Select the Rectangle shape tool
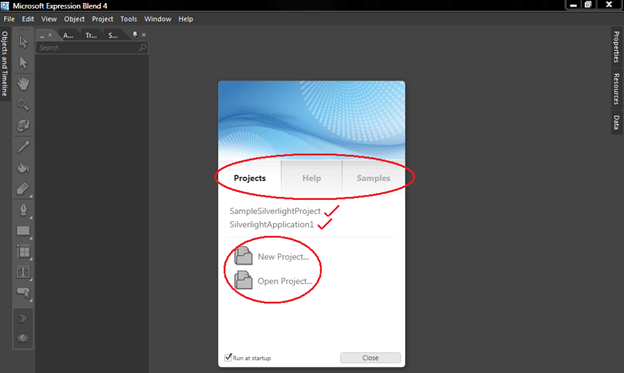 pyautogui.click(x=23, y=231)
